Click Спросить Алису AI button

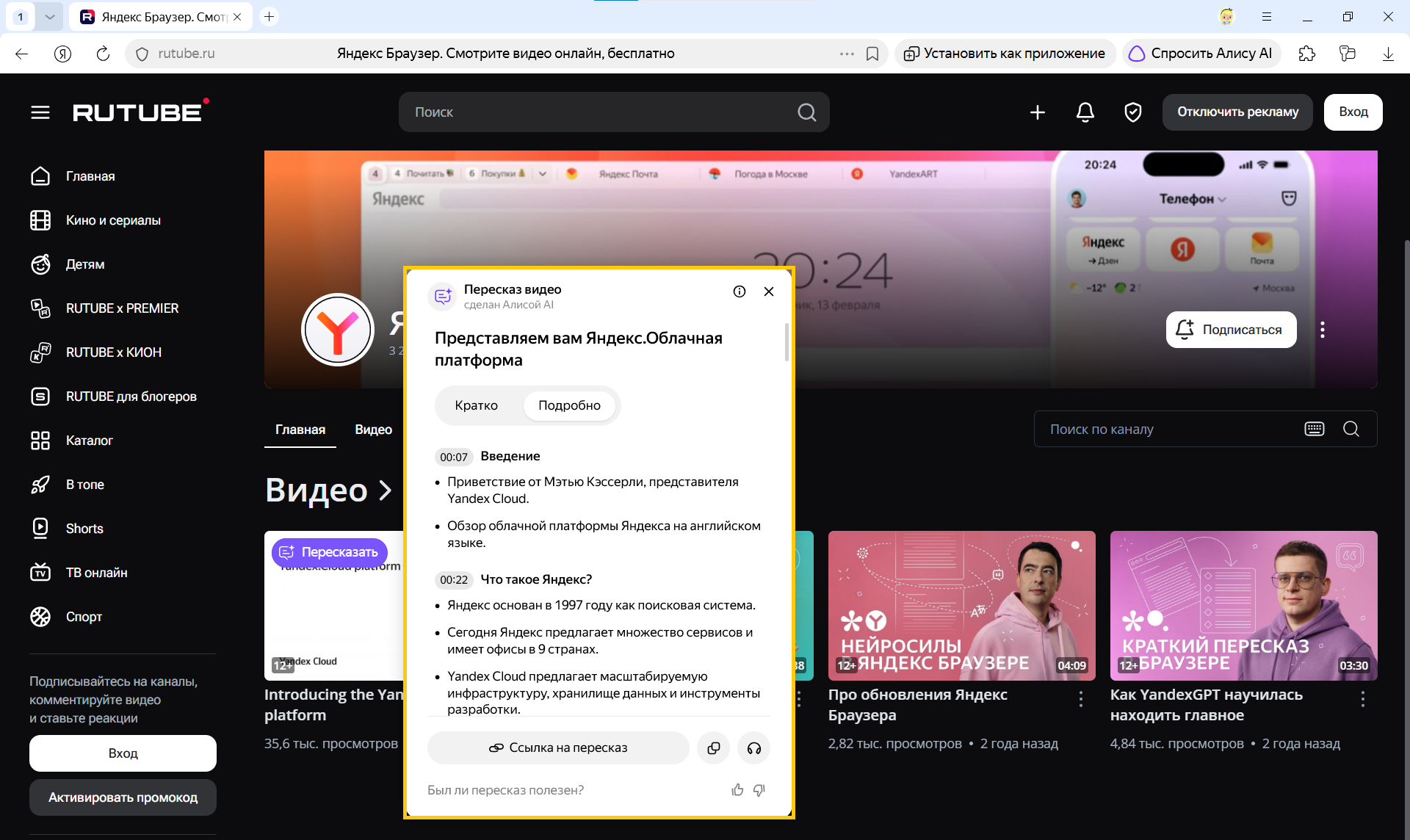click(x=1201, y=54)
